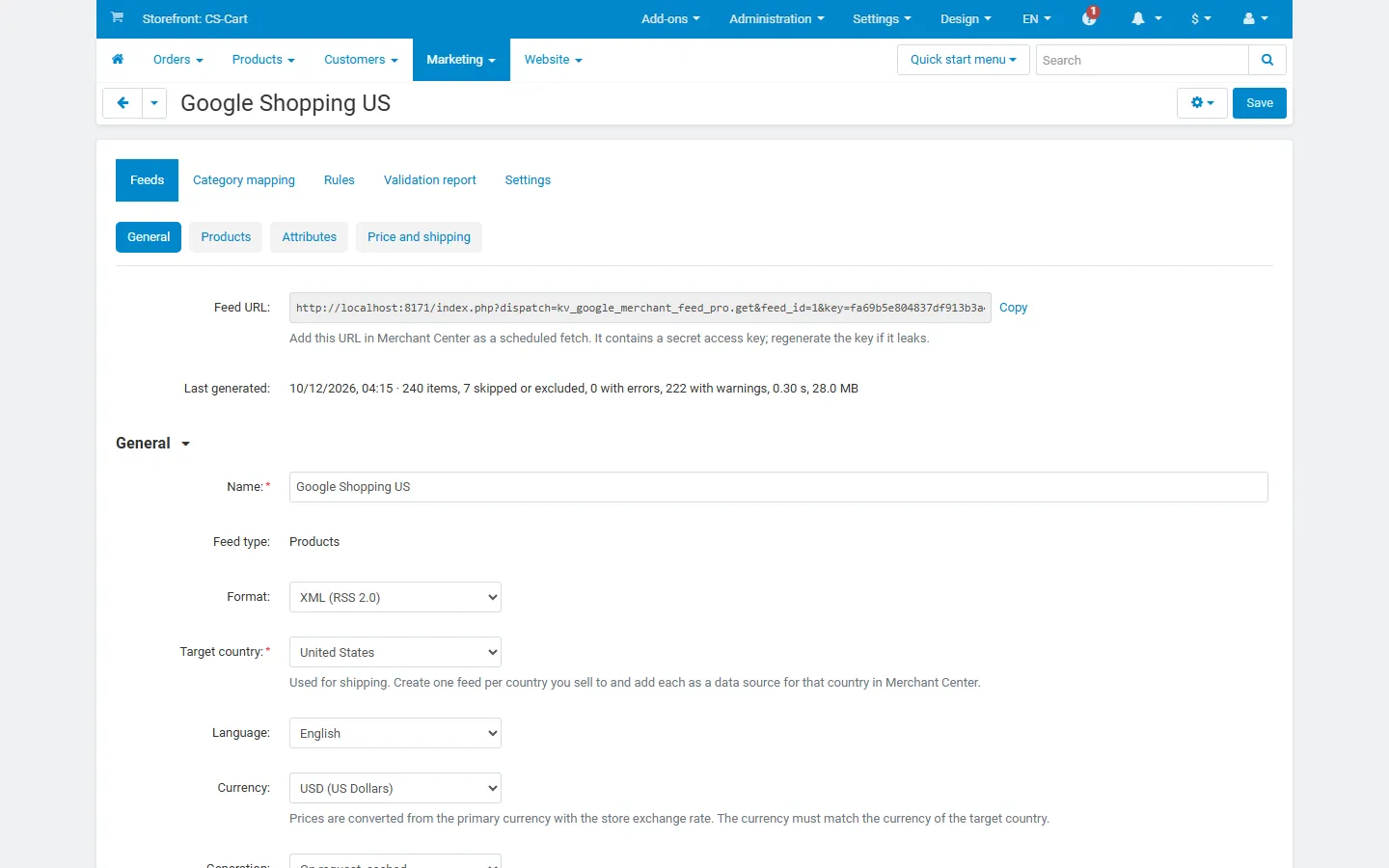Copy the feed URL

tap(1013, 308)
